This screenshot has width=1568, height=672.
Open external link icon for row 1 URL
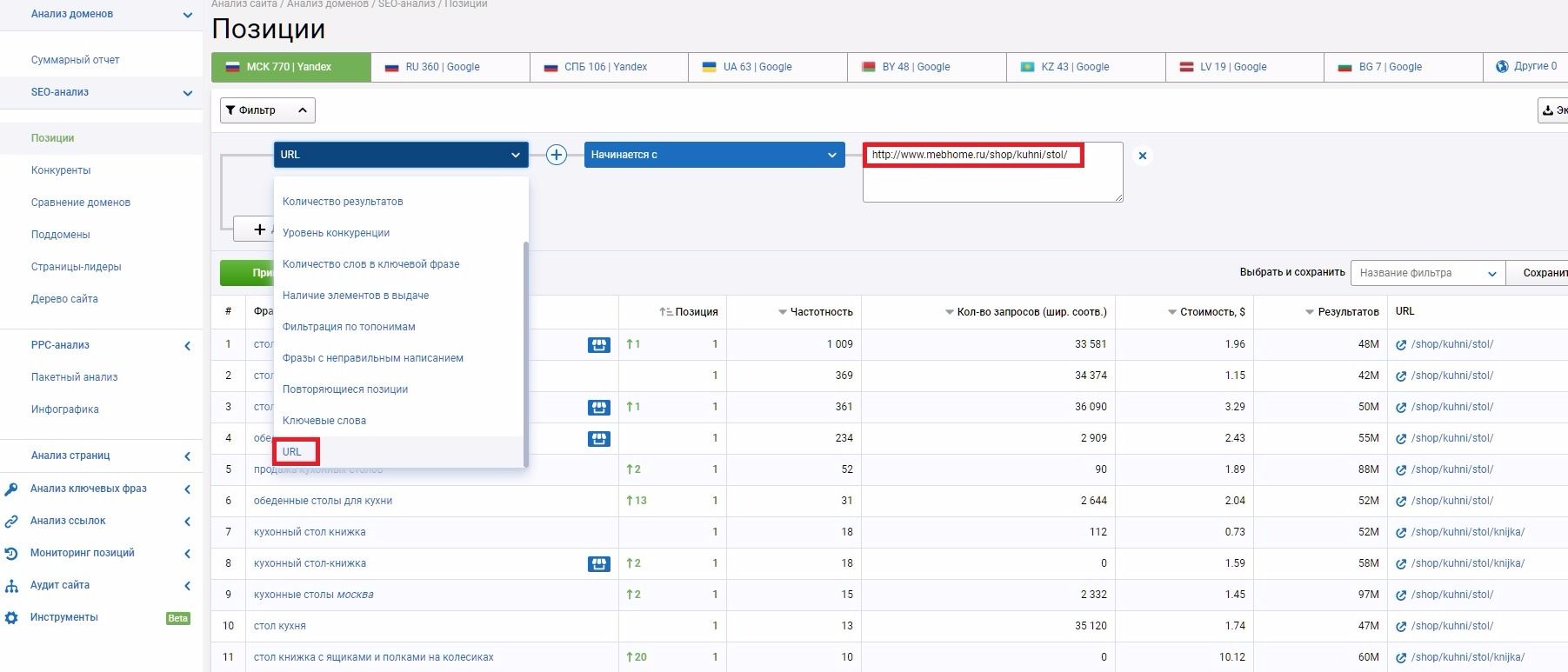tap(1401, 345)
